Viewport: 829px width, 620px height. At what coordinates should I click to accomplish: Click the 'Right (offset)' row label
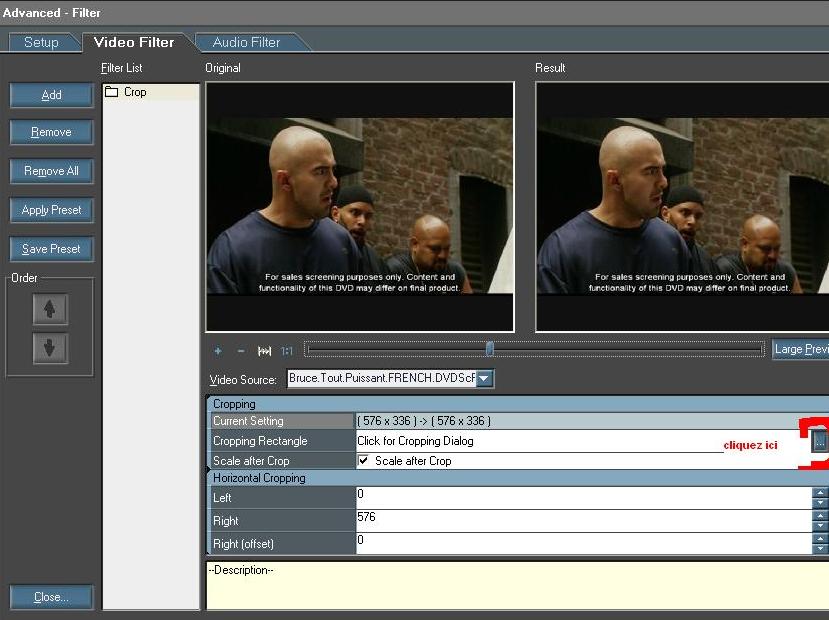[243, 543]
